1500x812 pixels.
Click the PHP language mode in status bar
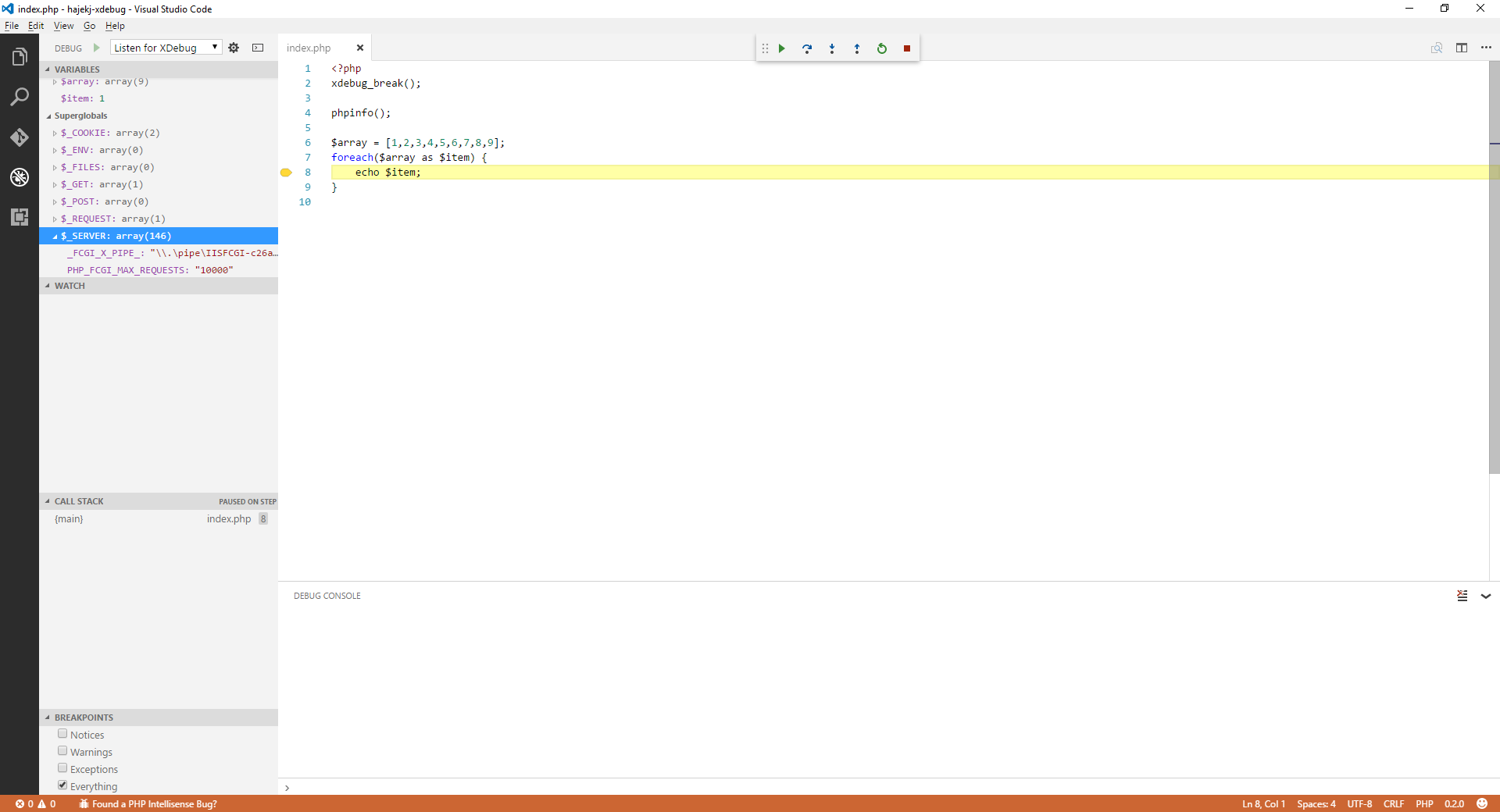[1423, 803]
